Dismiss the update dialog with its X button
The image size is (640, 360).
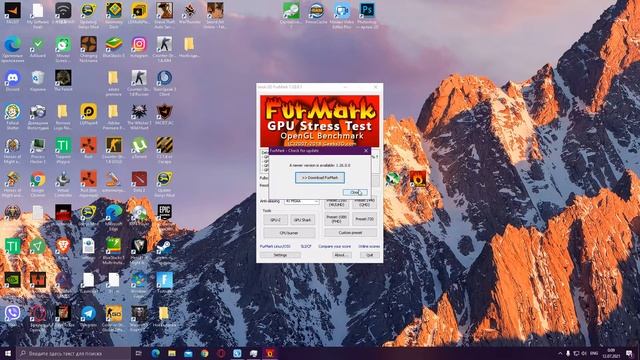366,151
